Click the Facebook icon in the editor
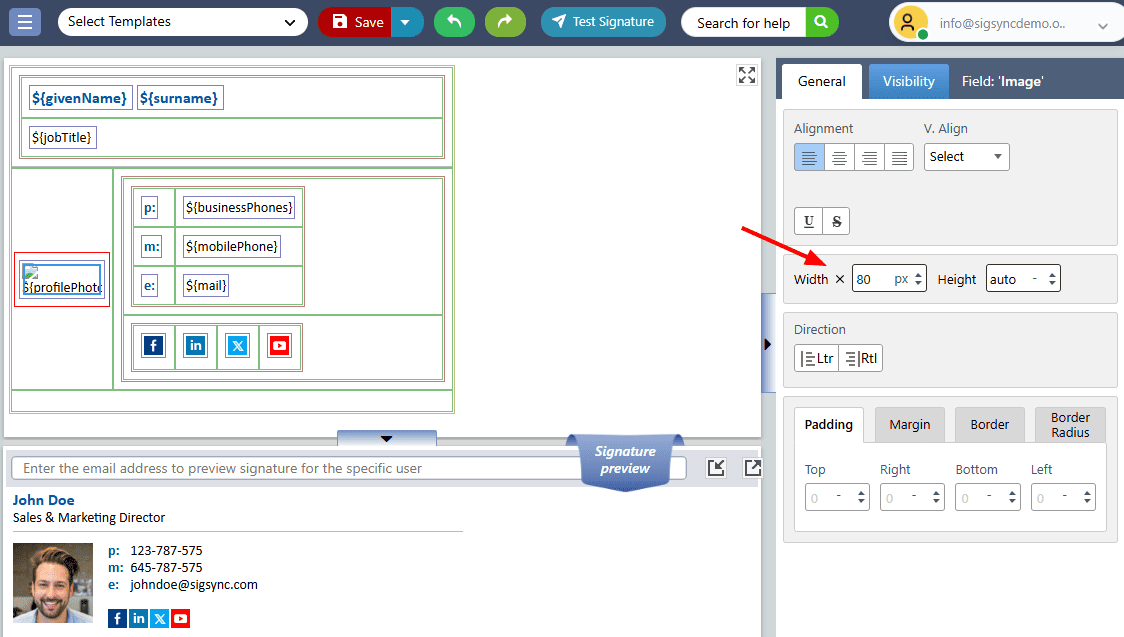This screenshot has width=1124, height=637. (x=153, y=346)
